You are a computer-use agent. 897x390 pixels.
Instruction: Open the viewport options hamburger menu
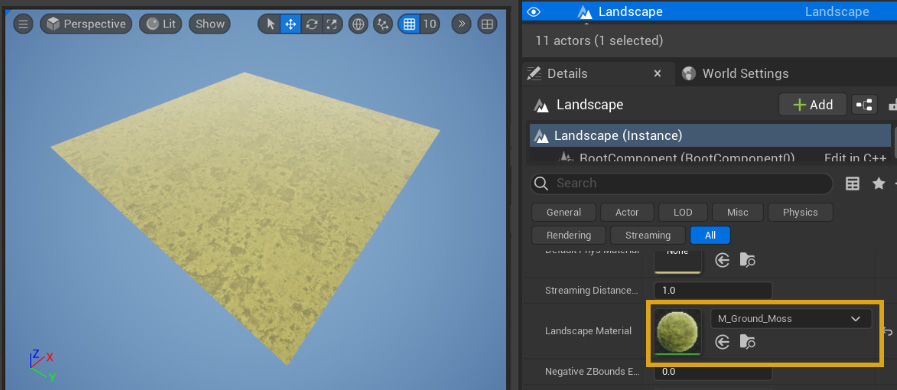click(x=23, y=24)
